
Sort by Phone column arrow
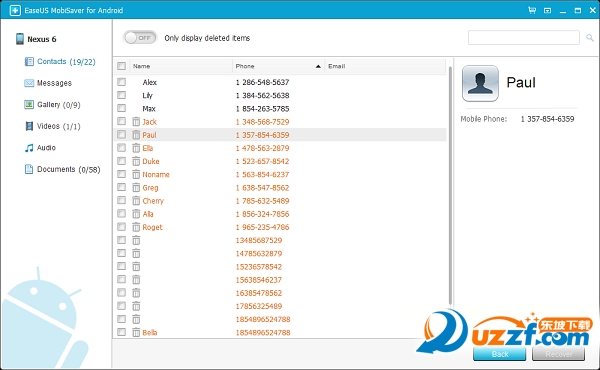pyautogui.click(x=318, y=66)
